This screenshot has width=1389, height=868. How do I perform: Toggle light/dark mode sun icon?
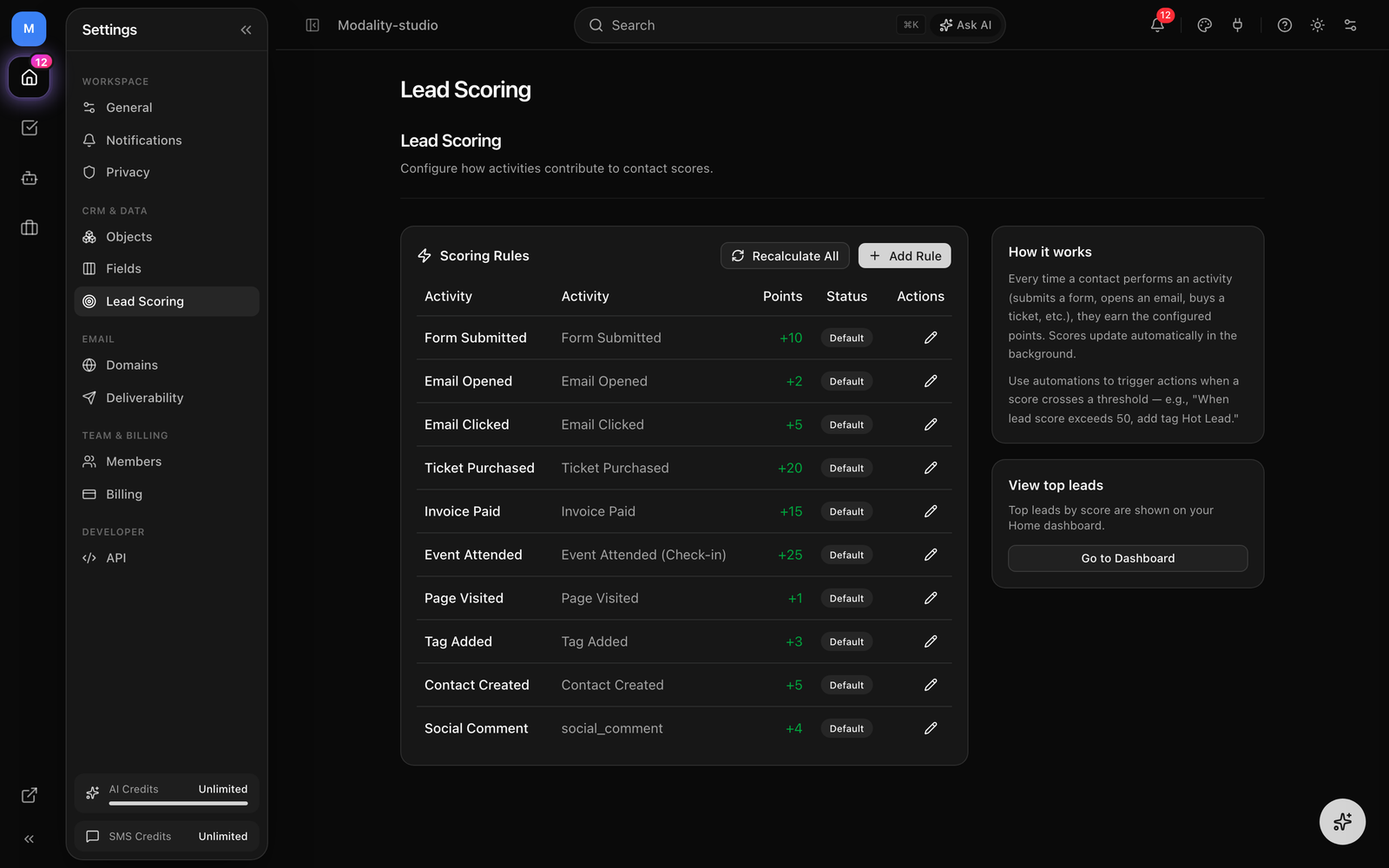click(x=1318, y=25)
